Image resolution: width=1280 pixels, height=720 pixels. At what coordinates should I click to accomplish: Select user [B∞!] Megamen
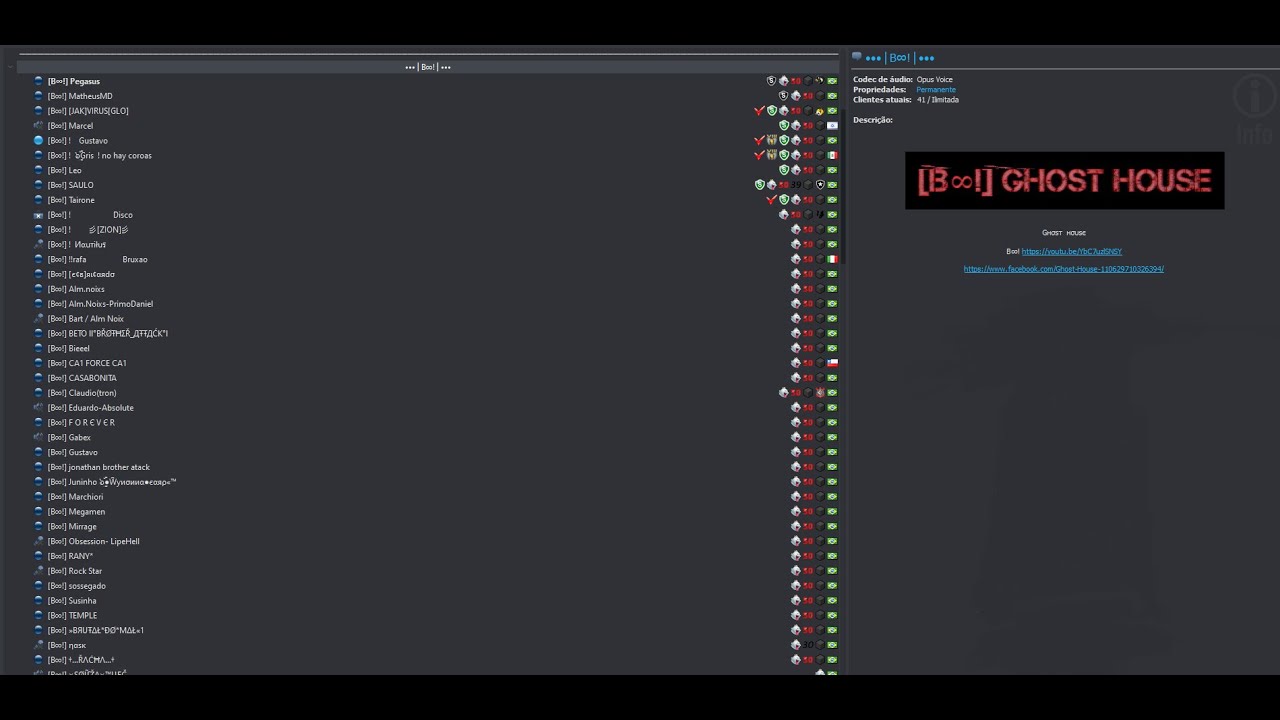[x=76, y=512]
